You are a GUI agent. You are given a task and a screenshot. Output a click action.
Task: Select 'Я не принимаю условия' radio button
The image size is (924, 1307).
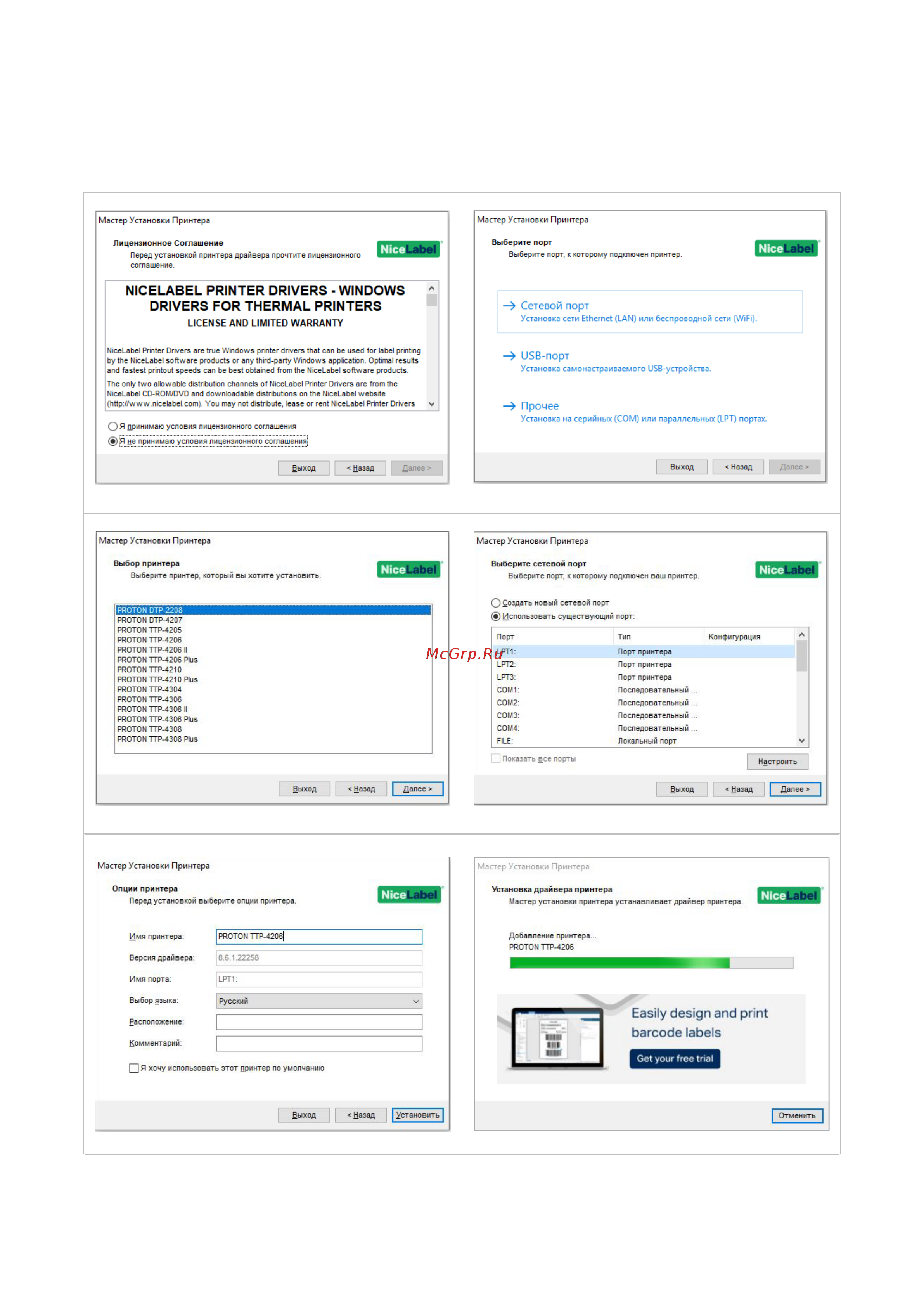tap(113, 441)
